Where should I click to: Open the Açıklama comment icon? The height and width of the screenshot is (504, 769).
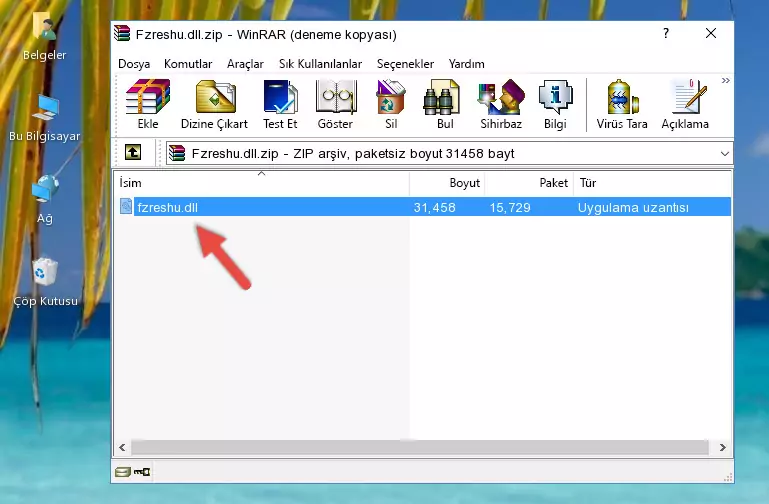coord(690,97)
